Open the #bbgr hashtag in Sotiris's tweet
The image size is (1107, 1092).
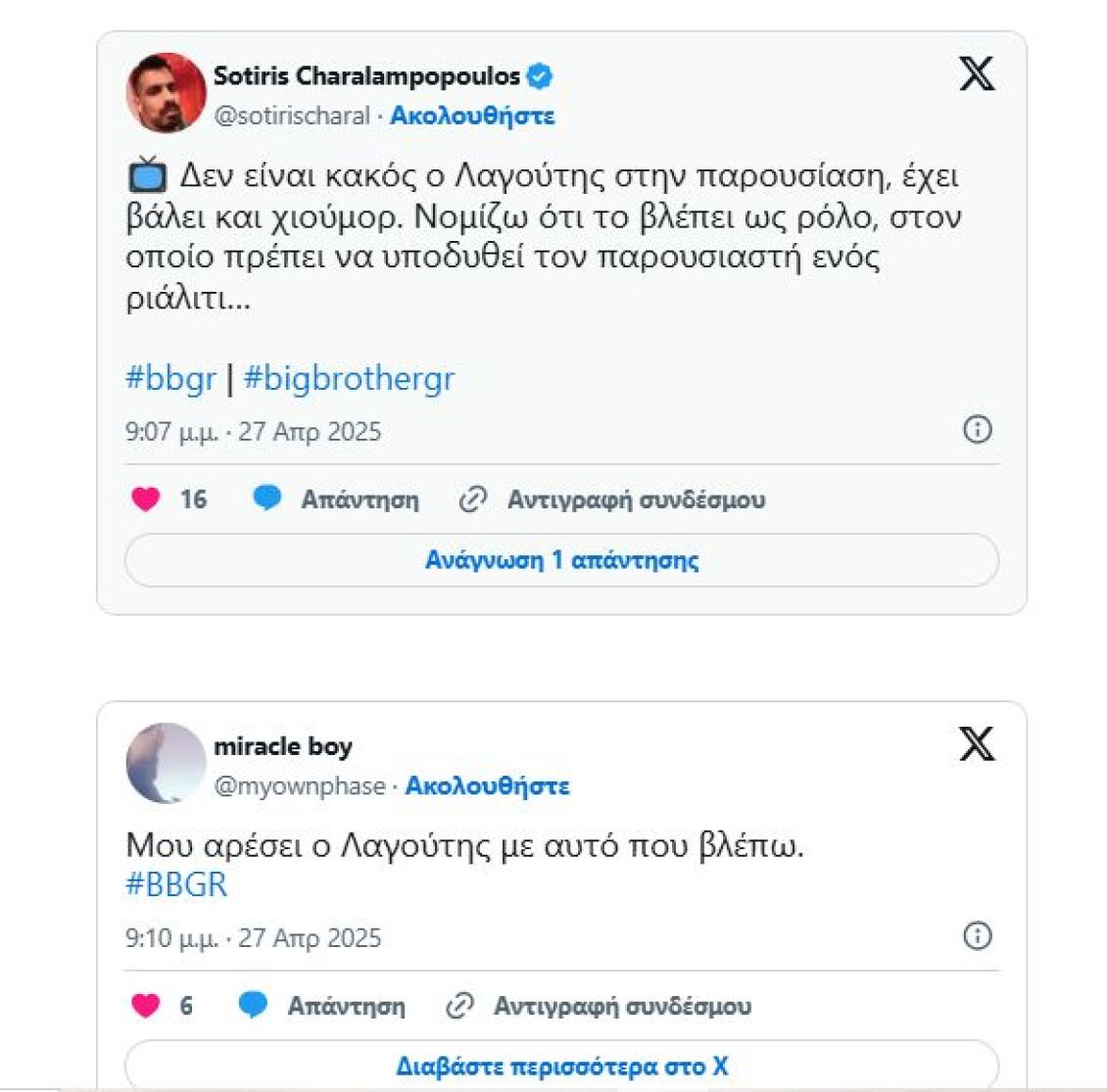click(x=170, y=378)
